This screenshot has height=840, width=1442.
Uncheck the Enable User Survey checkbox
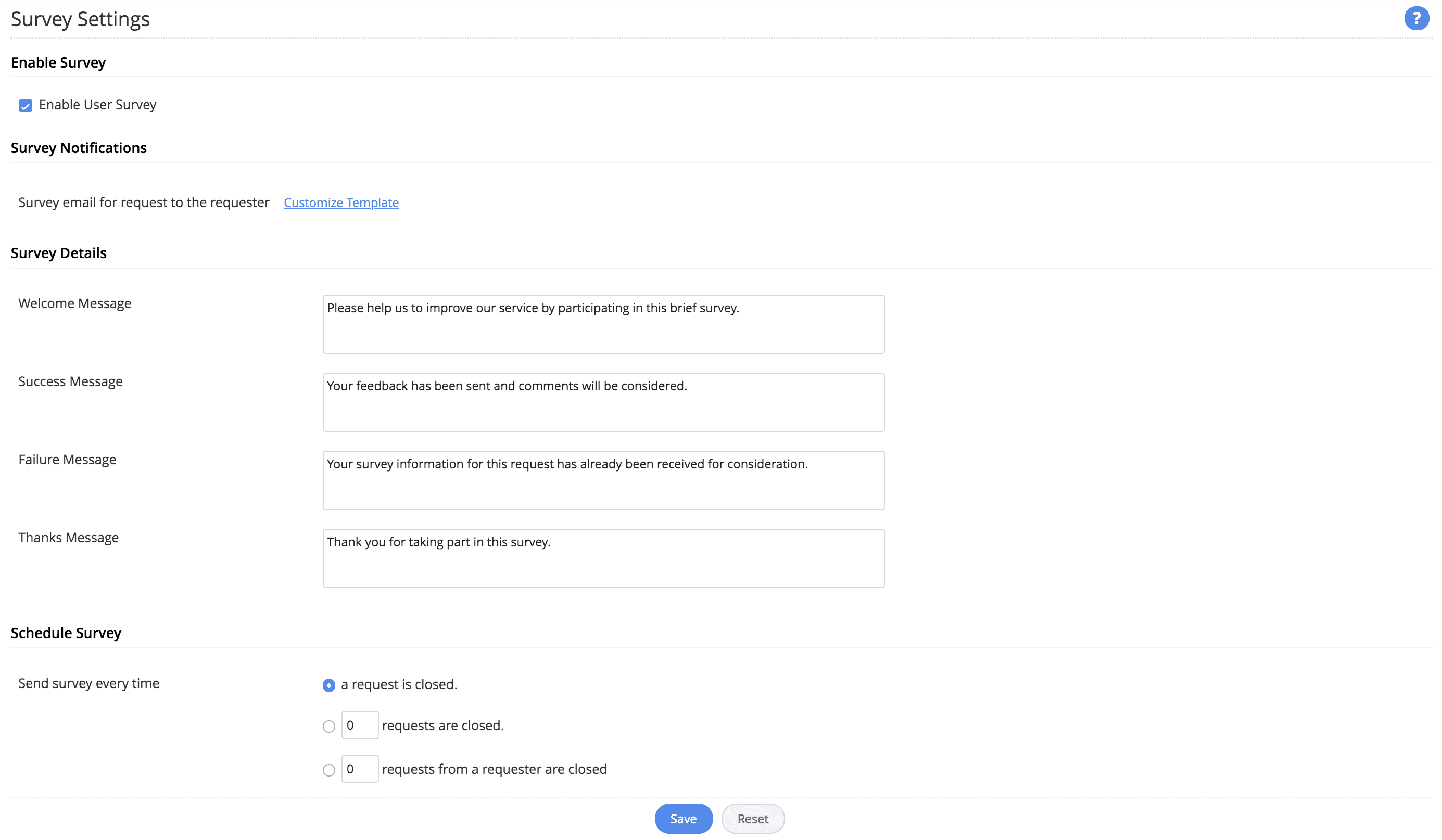pos(25,106)
